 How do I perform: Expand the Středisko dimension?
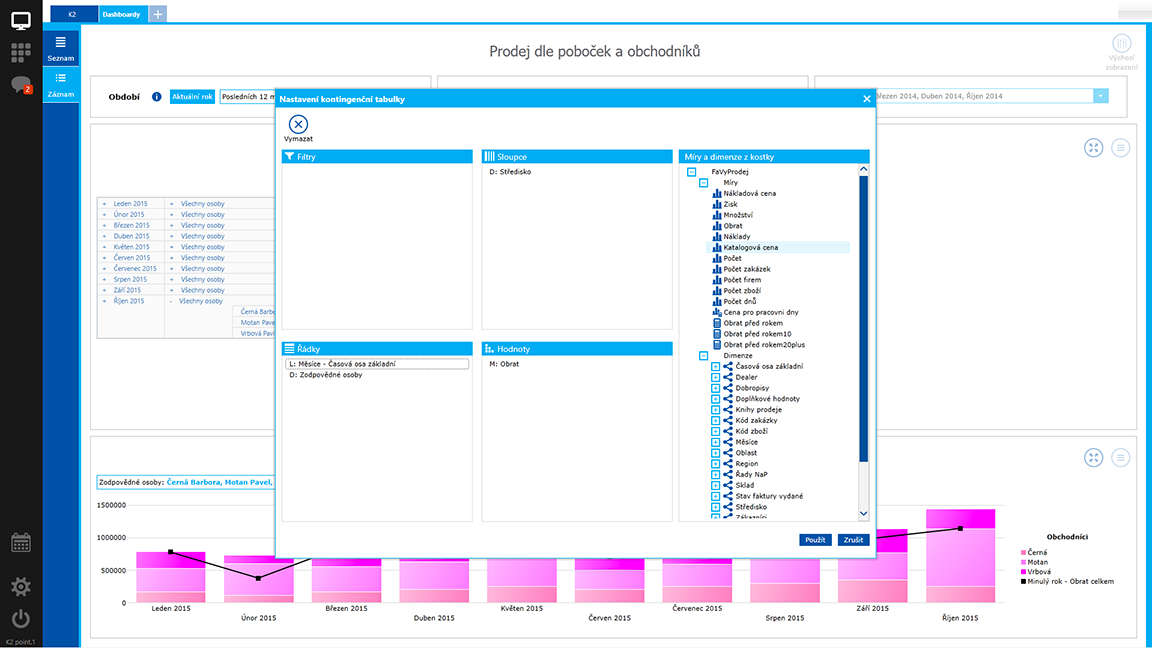coord(715,507)
